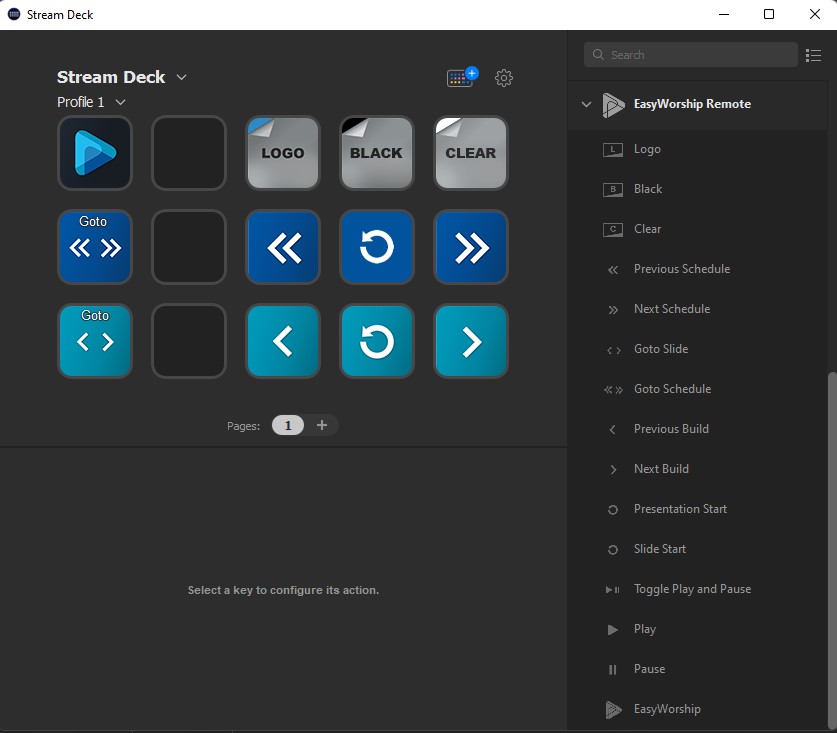This screenshot has height=733, width=837.
Task: Select the EasyWorship logo key on the deck
Action: [95, 153]
